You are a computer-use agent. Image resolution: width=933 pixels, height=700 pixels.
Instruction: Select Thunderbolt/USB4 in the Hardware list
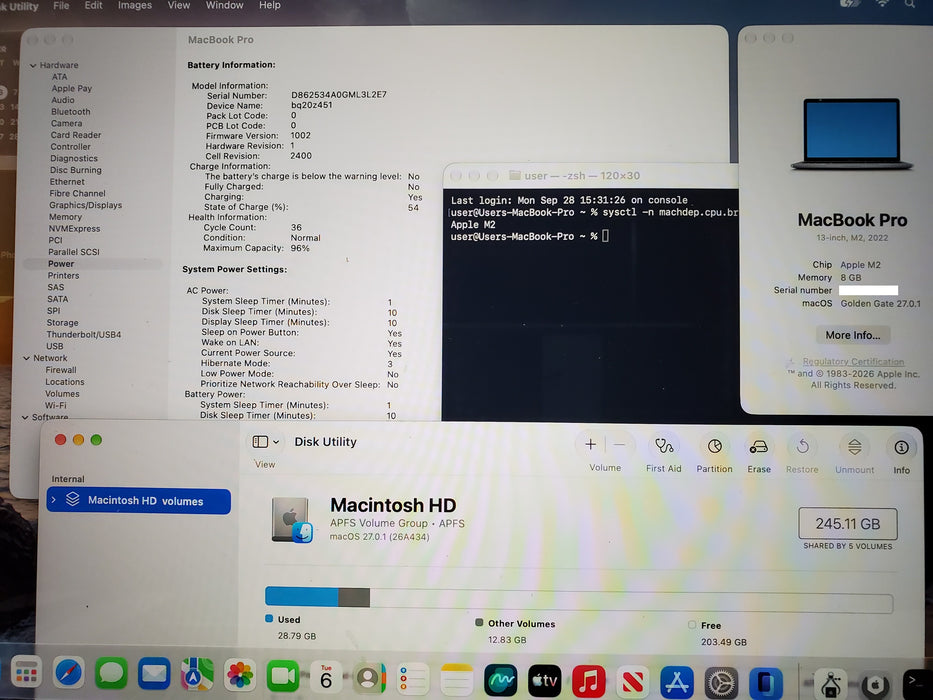click(x=84, y=335)
